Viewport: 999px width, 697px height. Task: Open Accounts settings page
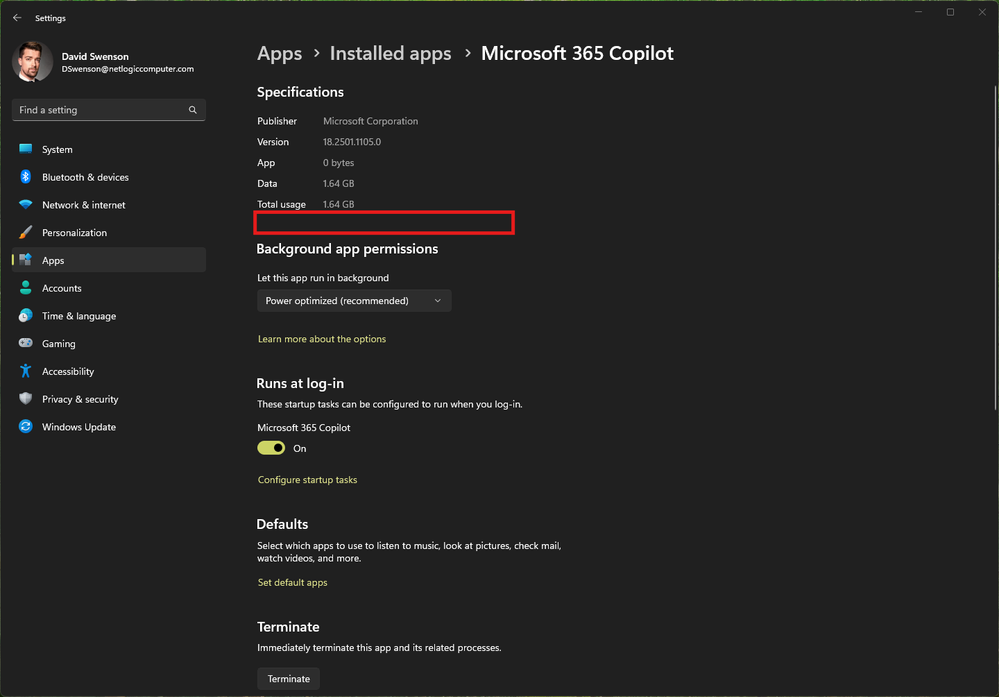pos(108,288)
